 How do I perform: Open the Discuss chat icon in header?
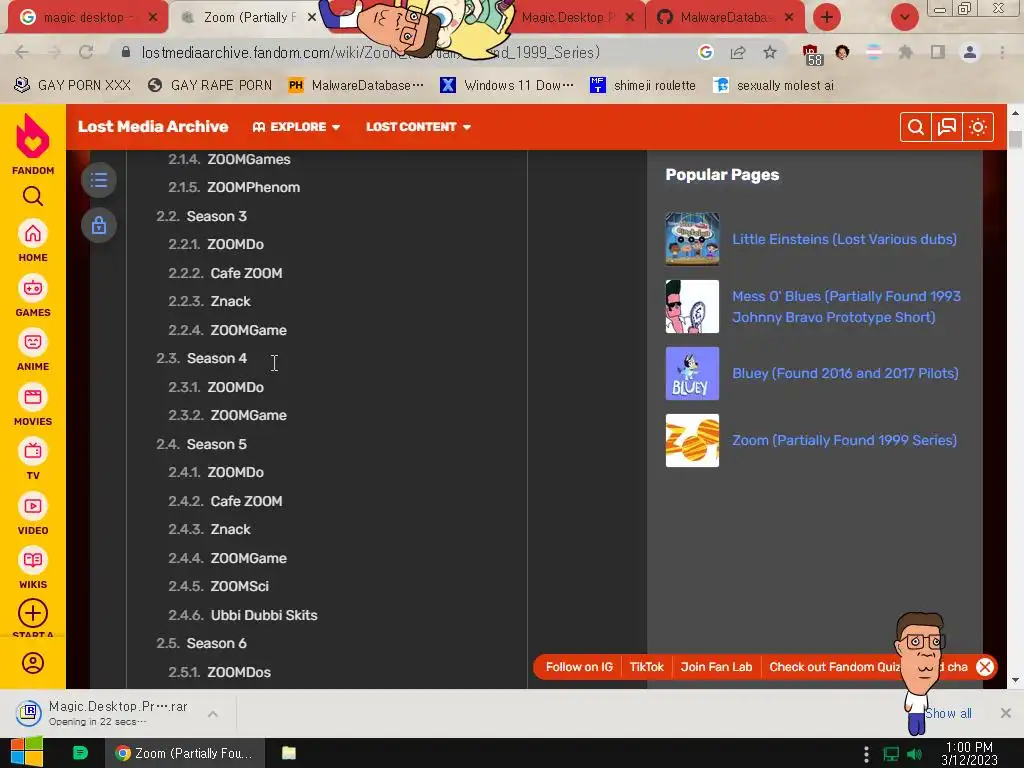(947, 127)
